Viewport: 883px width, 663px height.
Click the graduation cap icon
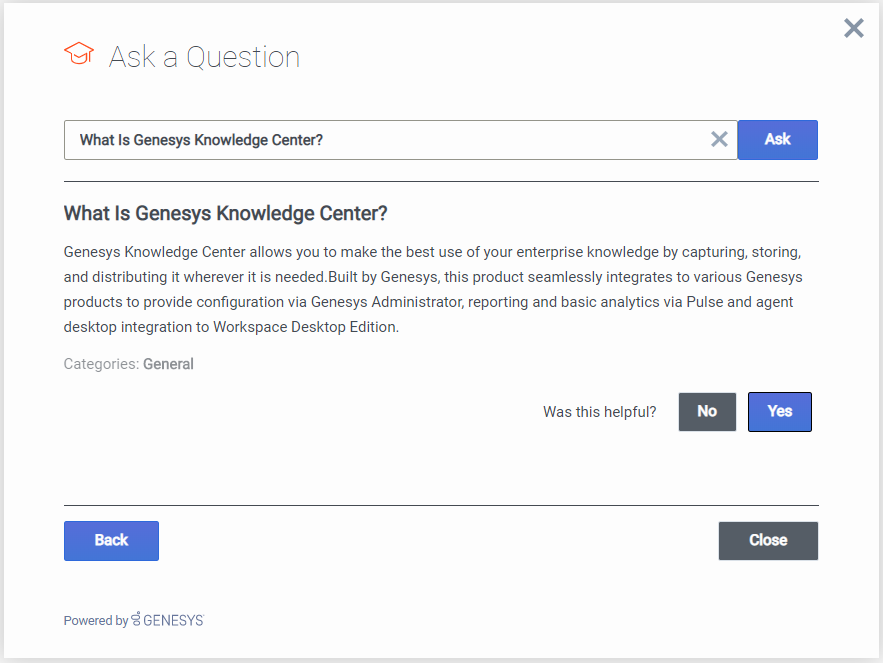(x=79, y=54)
